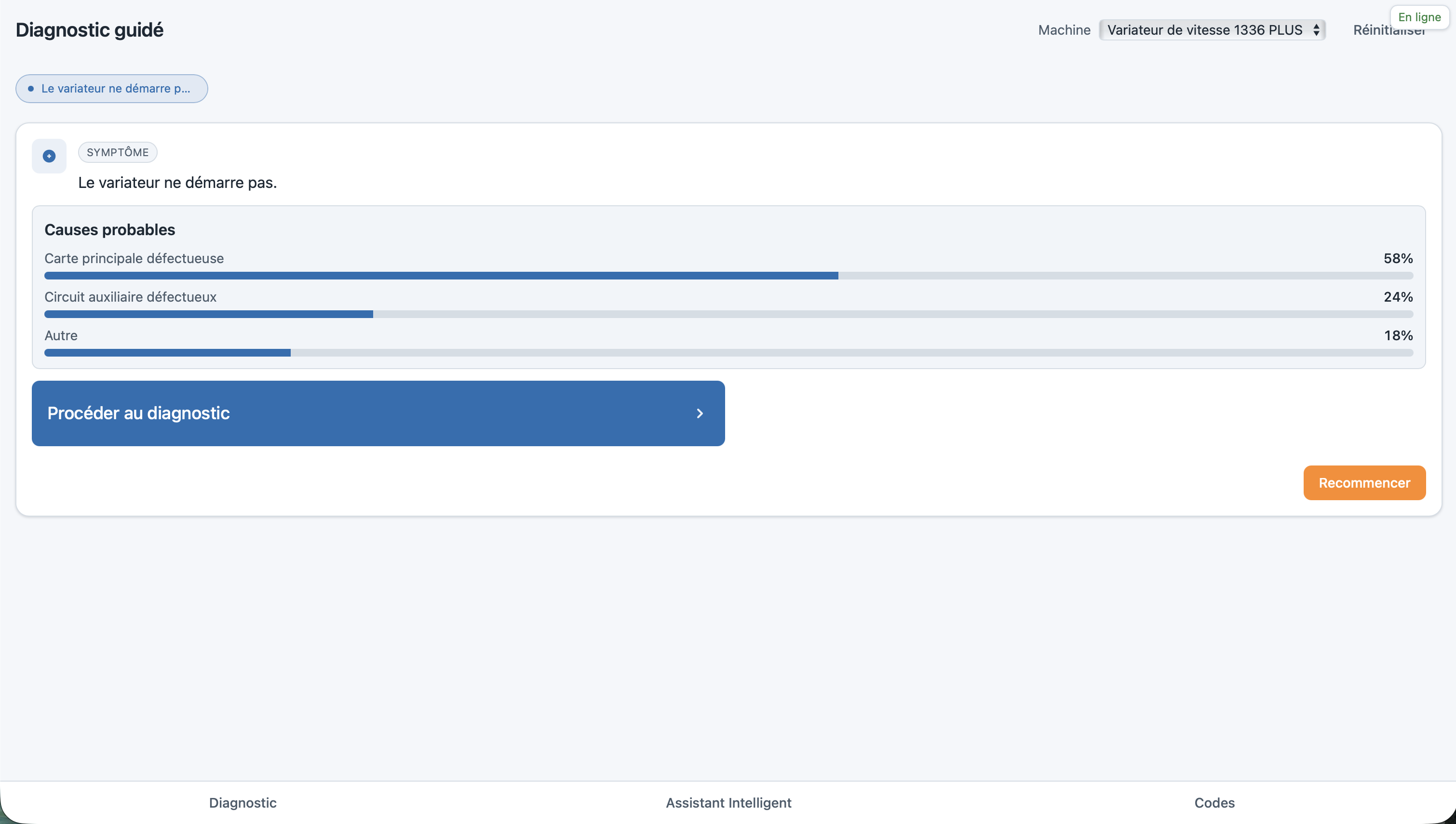Open the Codes section icon
1456x824 pixels.
coord(1213,802)
